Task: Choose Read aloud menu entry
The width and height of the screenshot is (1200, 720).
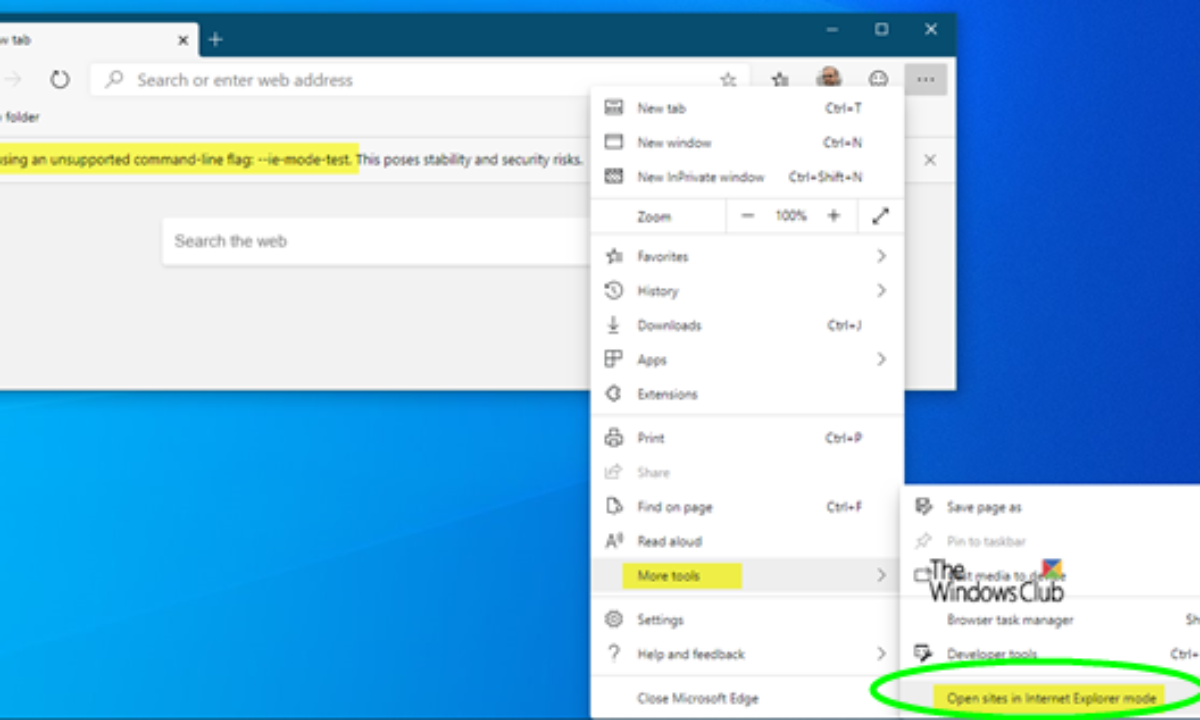Action: (x=748, y=541)
